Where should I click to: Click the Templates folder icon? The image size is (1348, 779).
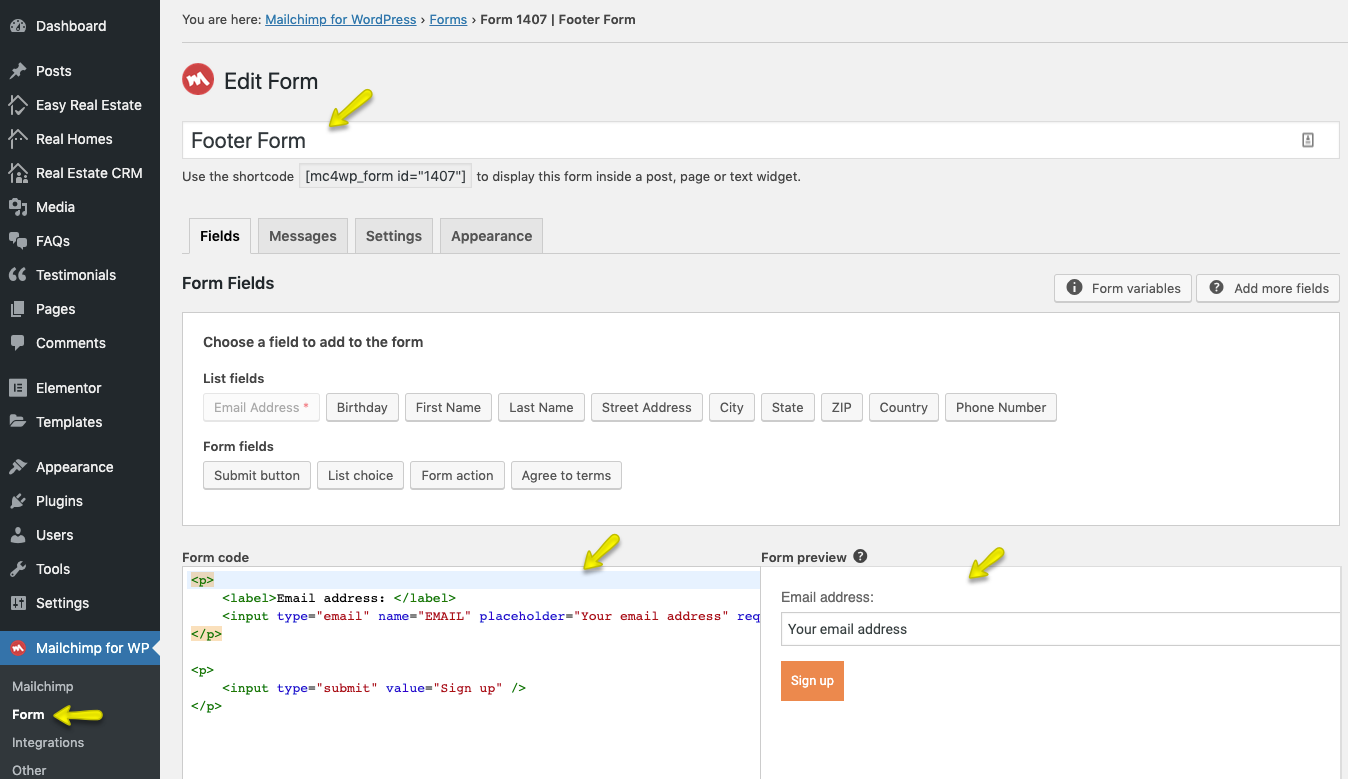pyautogui.click(x=18, y=422)
